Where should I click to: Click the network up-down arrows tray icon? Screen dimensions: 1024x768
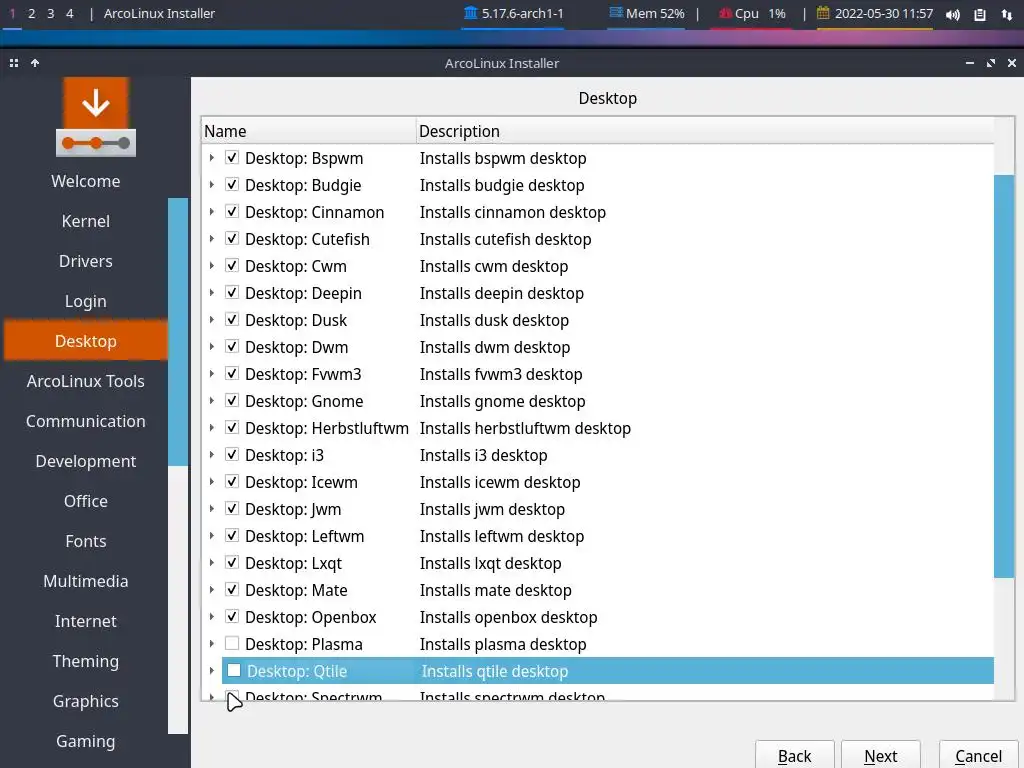(x=1006, y=14)
